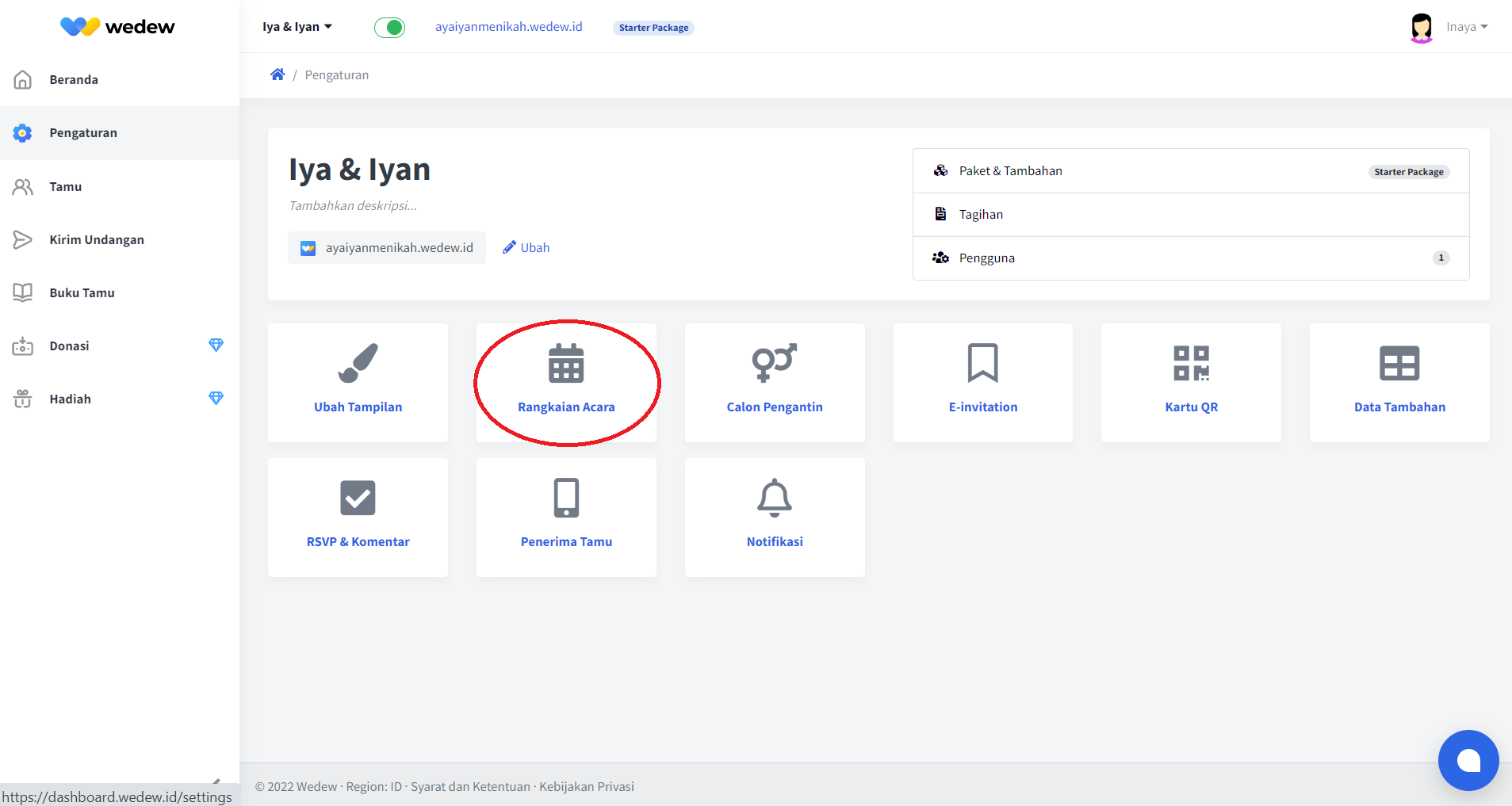Click the Iya & Iyan title heading

click(x=359, y=170)
